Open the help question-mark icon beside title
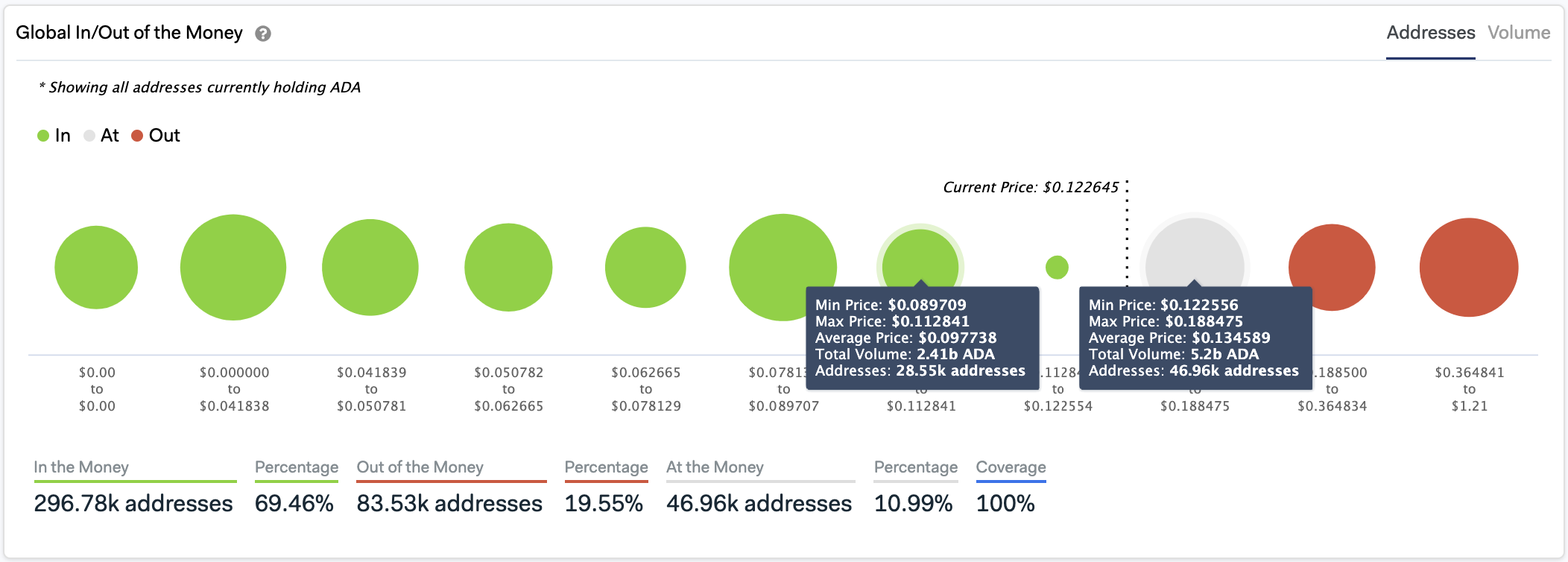Screen dimensions: 1568x562 tap(263, 34)
